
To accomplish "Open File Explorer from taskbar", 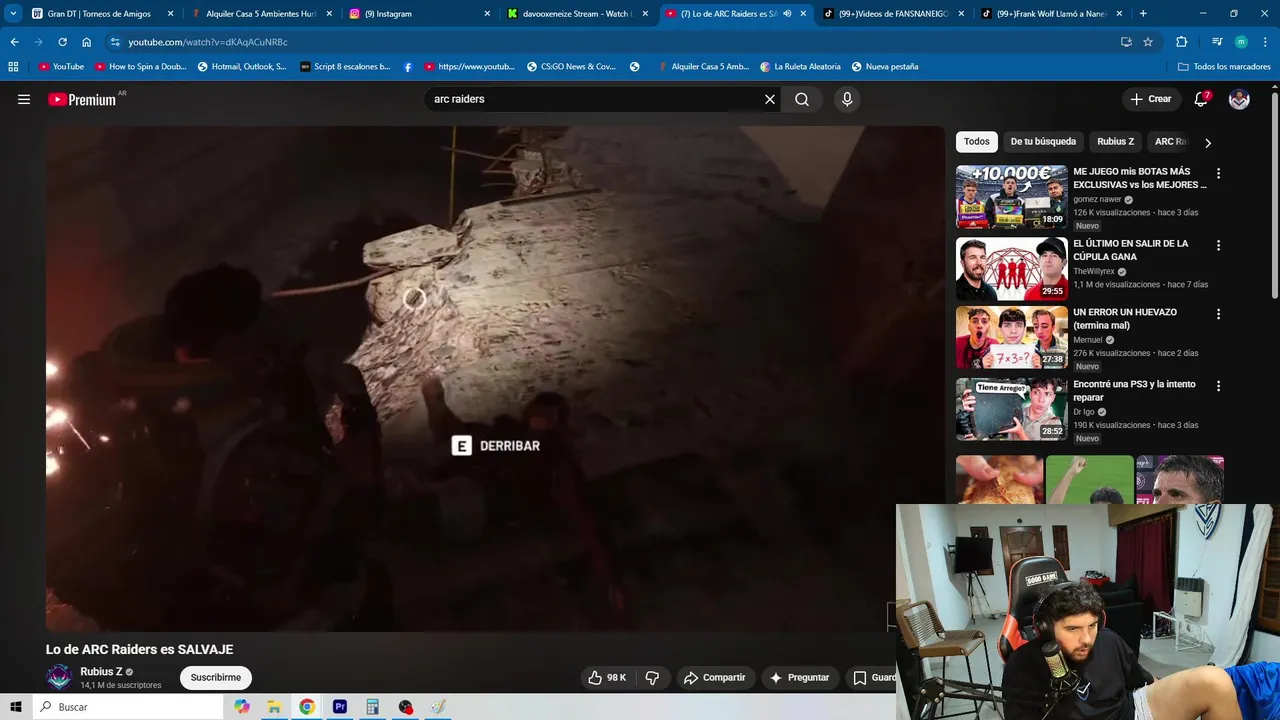I will point(274,707).
